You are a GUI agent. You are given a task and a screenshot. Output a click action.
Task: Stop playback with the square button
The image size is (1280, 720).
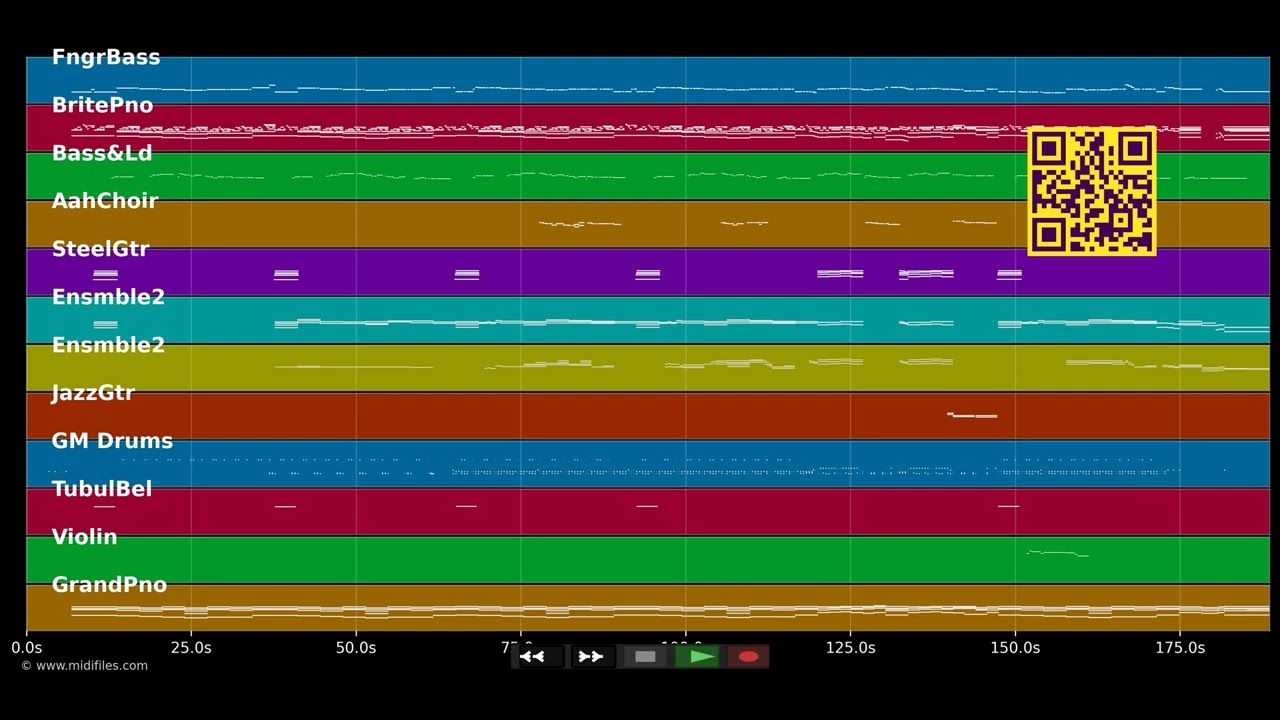[645, 657]
